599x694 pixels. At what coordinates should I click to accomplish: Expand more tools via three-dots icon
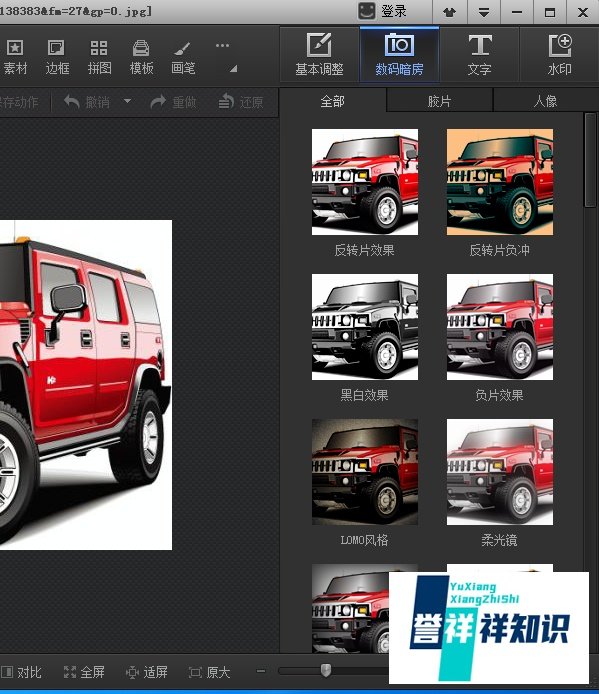(222, 45)
